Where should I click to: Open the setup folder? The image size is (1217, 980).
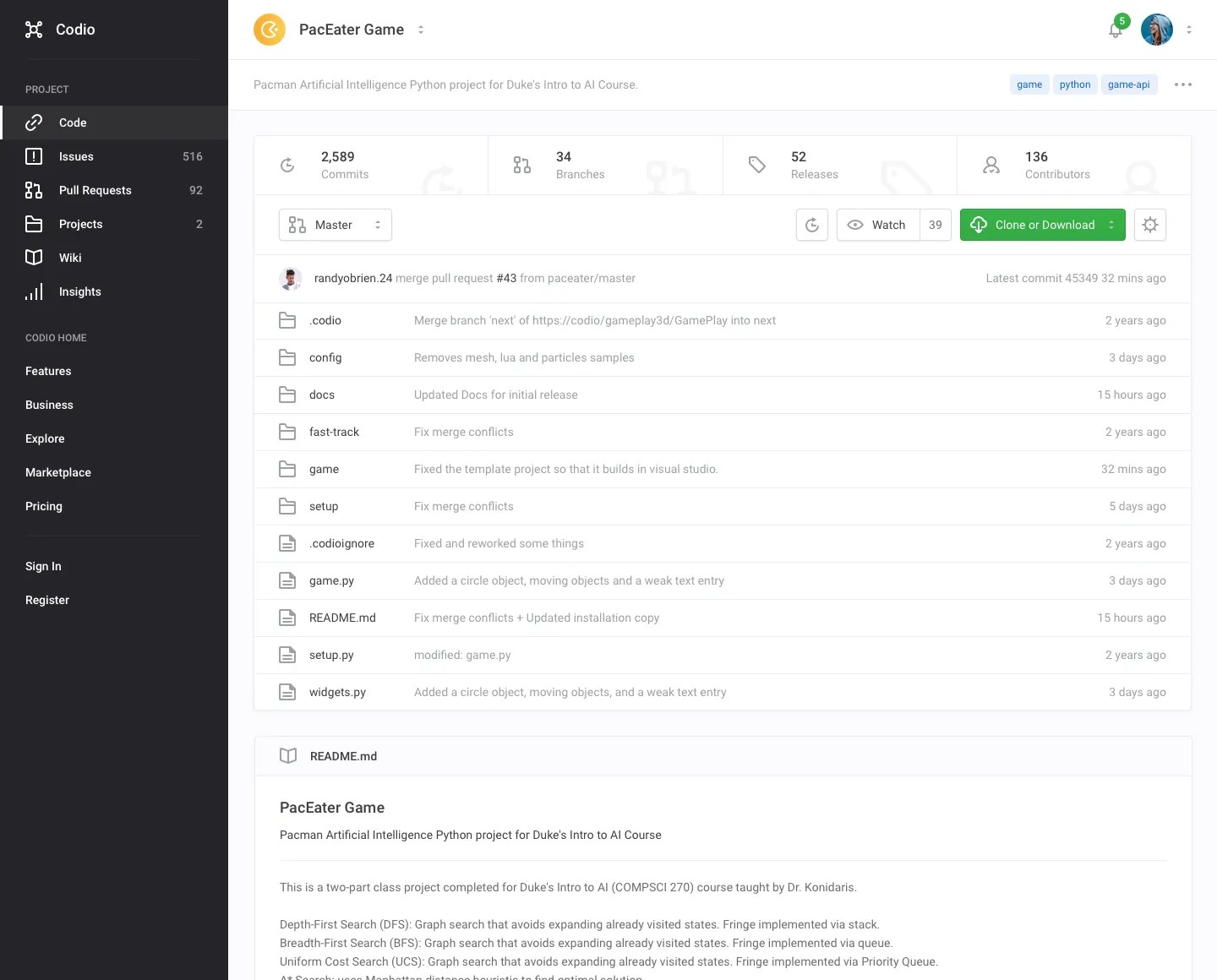324,506
